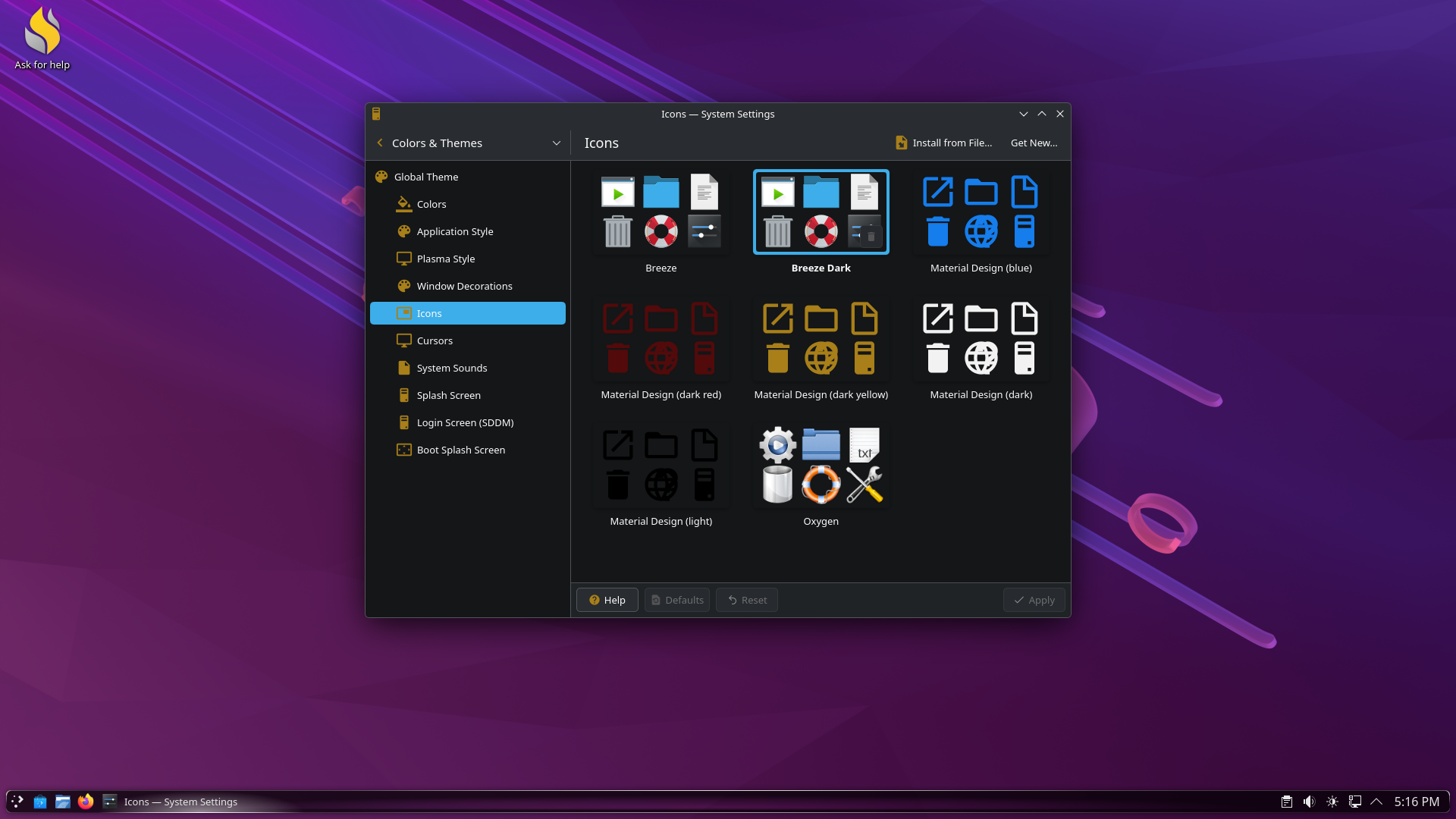Choose Material Design (dark) icon theme
Image resolution: width=1456 pixels, height=819 pixels.
coord(981,349)
